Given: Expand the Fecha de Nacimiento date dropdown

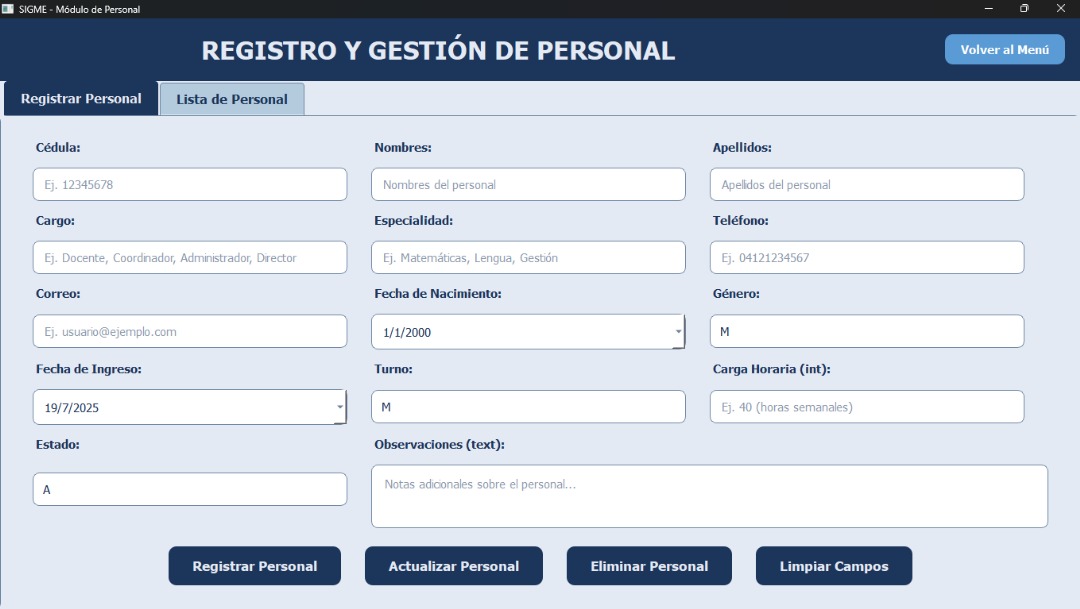Looking at the screenshot, I should pos(678,332).
